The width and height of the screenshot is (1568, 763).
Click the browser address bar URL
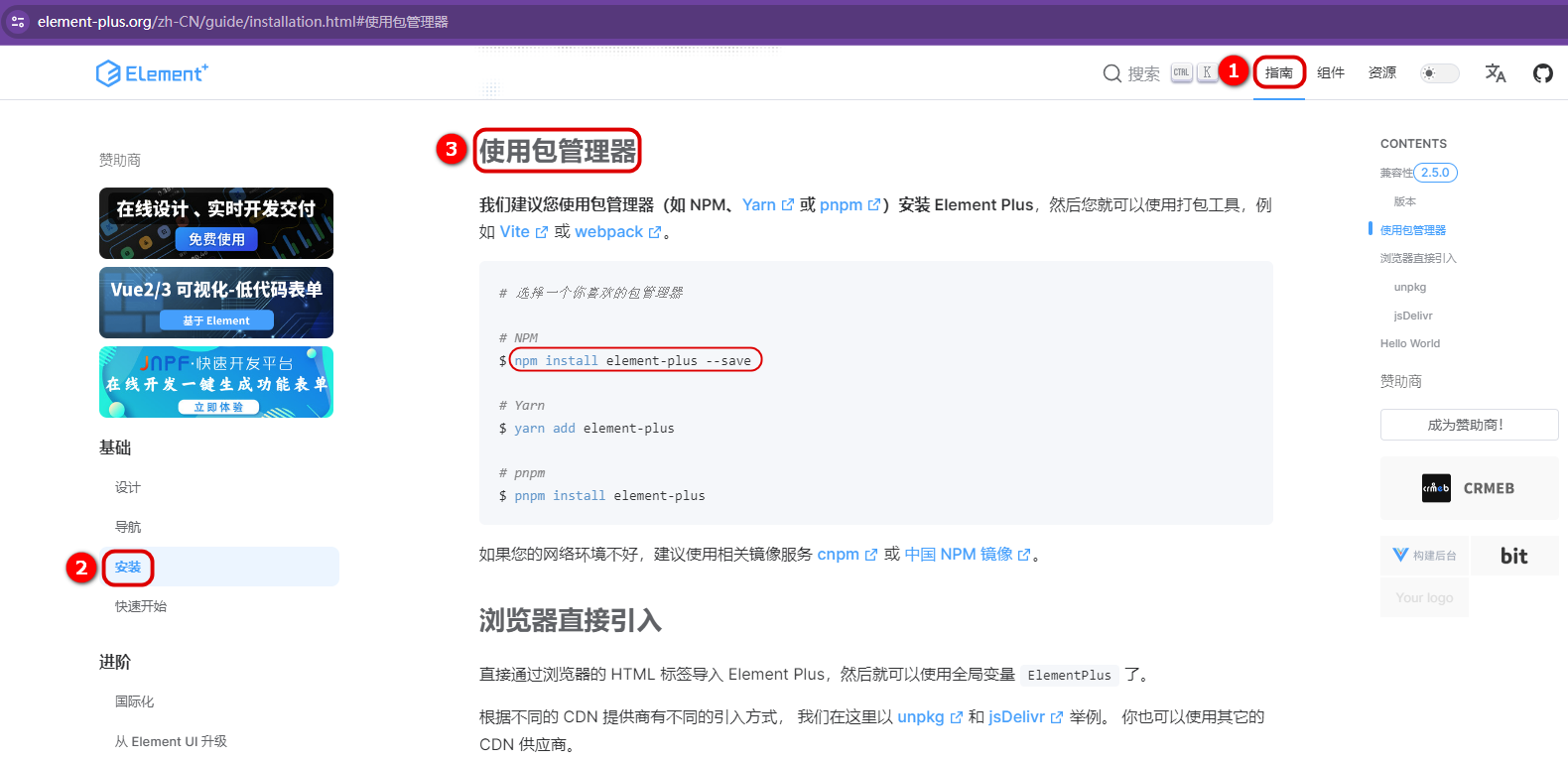(243, 21)
